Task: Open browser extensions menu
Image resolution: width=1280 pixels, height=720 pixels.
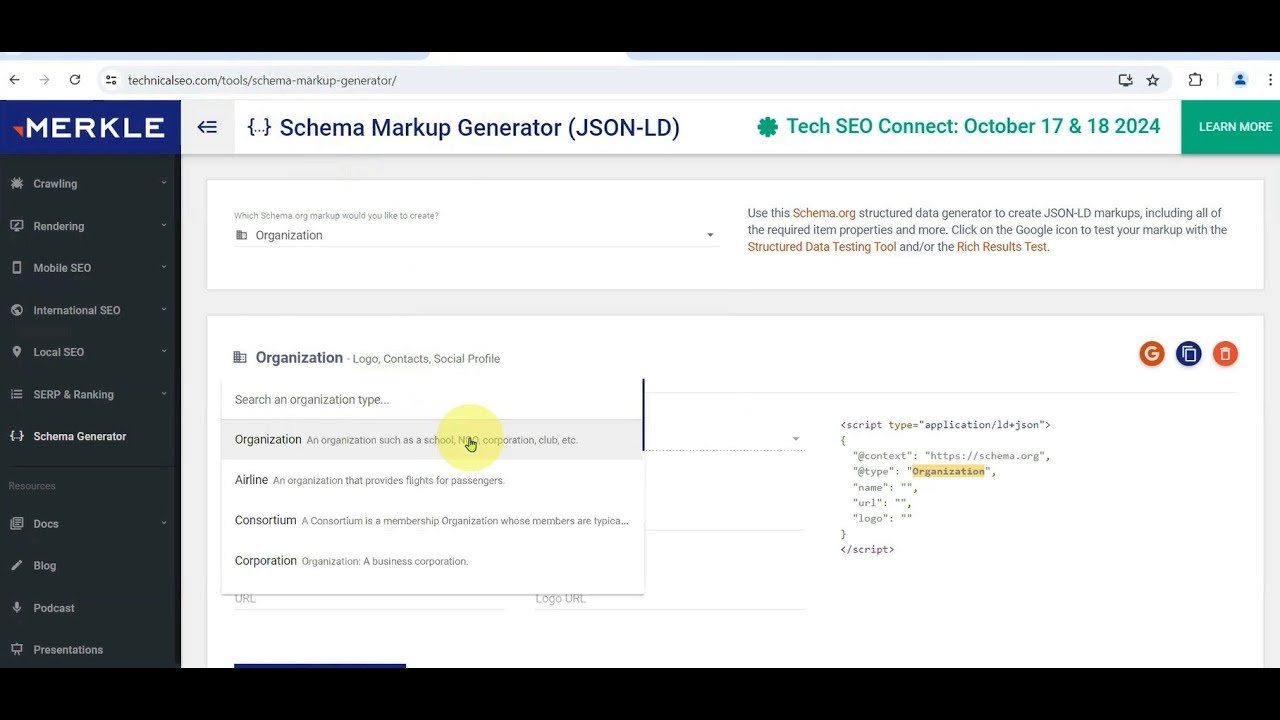Action: coord(1195,80)
